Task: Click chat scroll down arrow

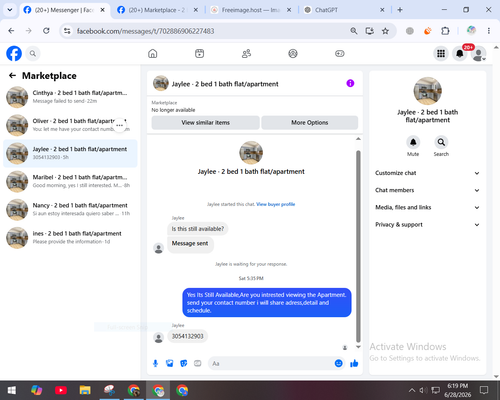Action: point(358,347)
